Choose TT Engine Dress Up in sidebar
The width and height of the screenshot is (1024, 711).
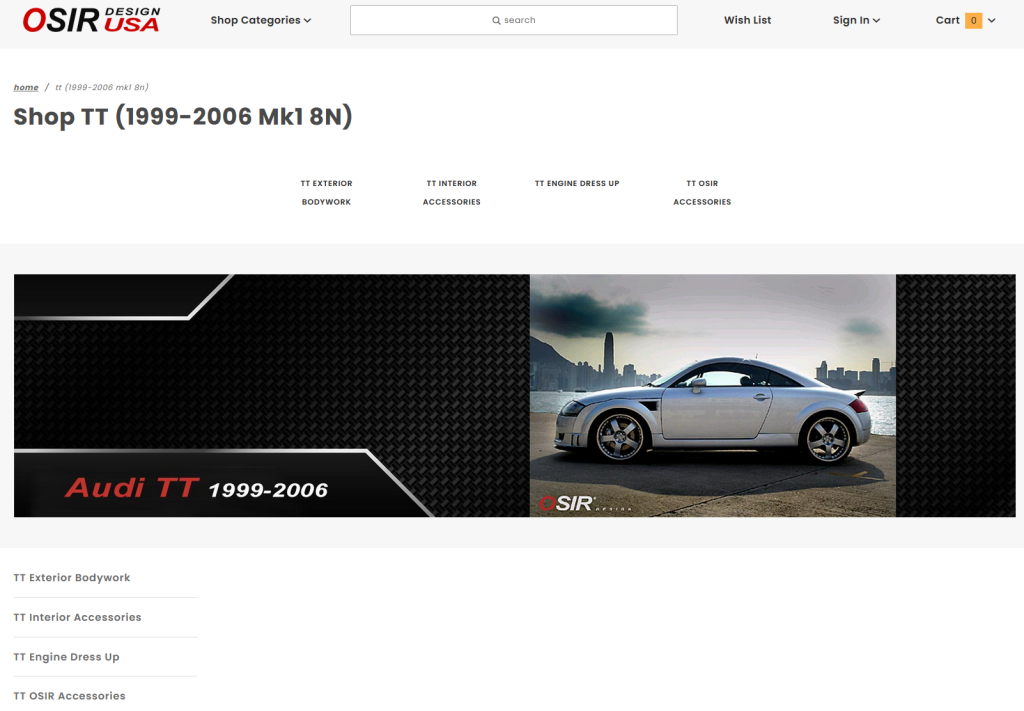click(66, 657)
